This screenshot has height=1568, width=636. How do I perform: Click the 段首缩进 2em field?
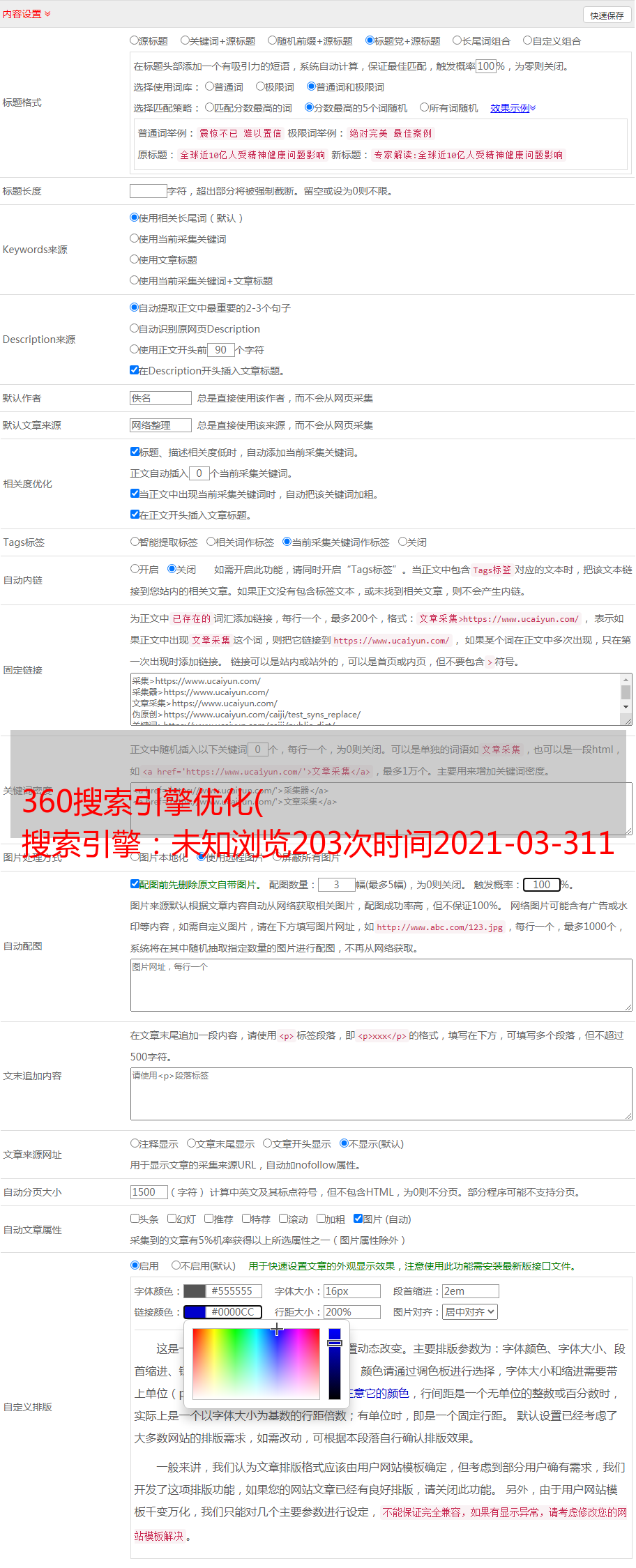tap(471, 1291)
